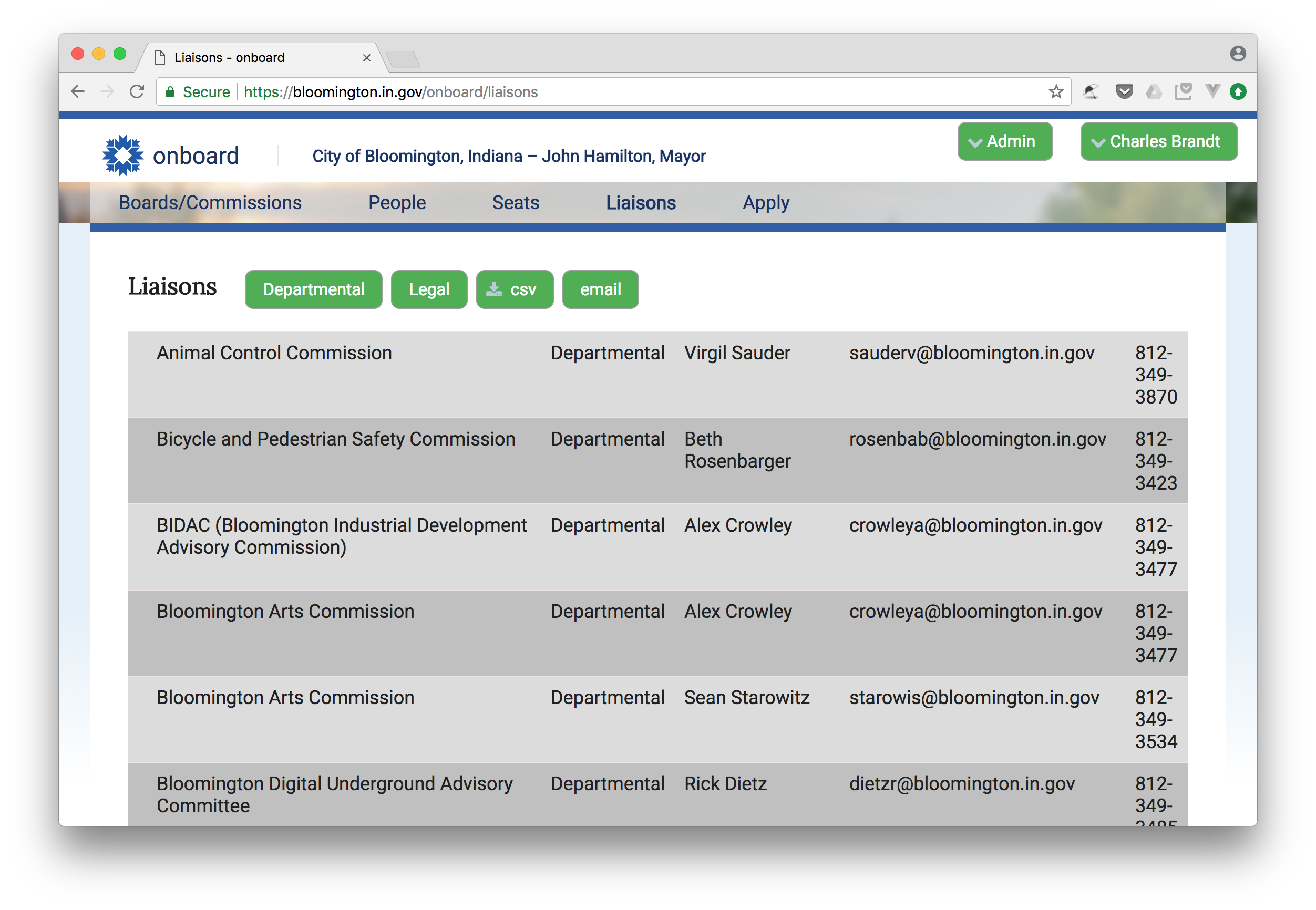Expand the Charles Brandt user menu
Screen dimensions: 1316x910
point(1159,141)
